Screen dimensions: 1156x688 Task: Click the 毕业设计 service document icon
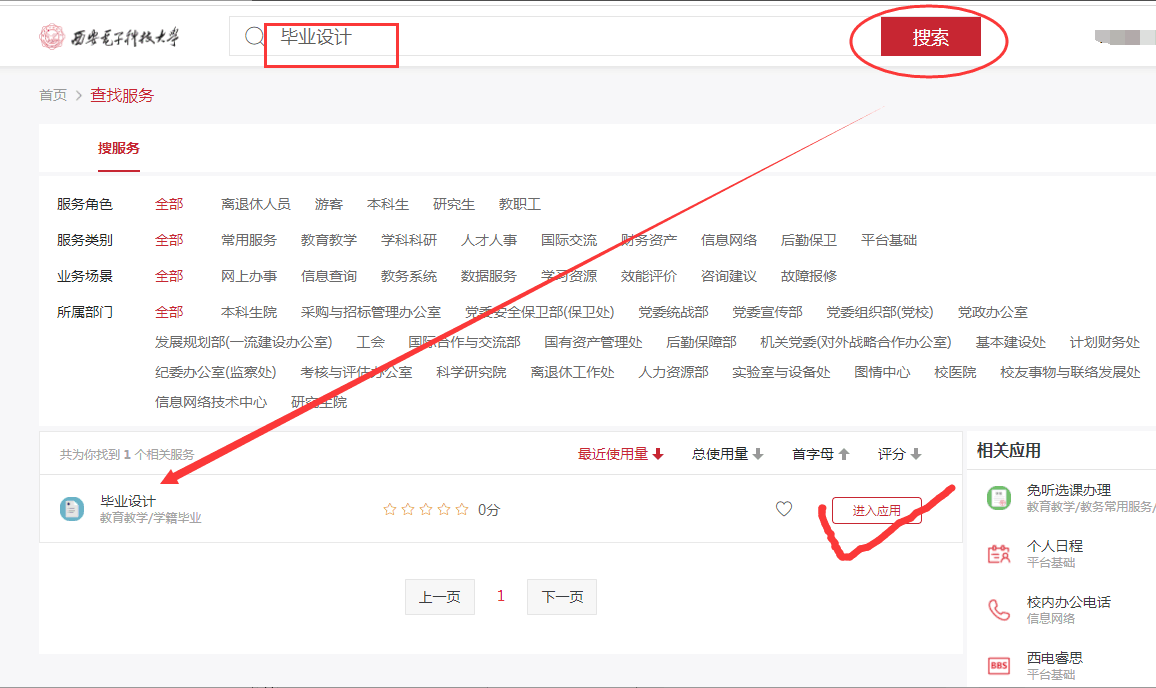click(71, 509)
